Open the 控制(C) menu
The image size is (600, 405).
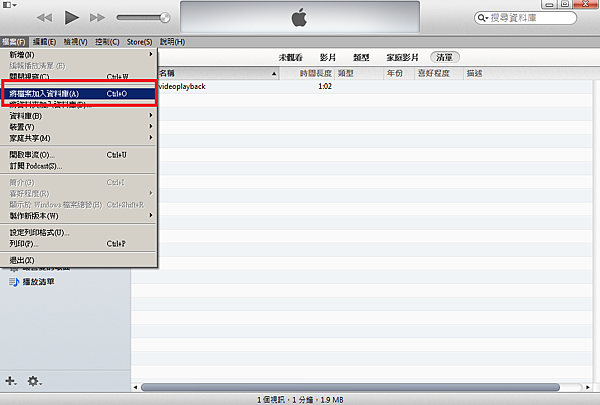tap(107, 42)
